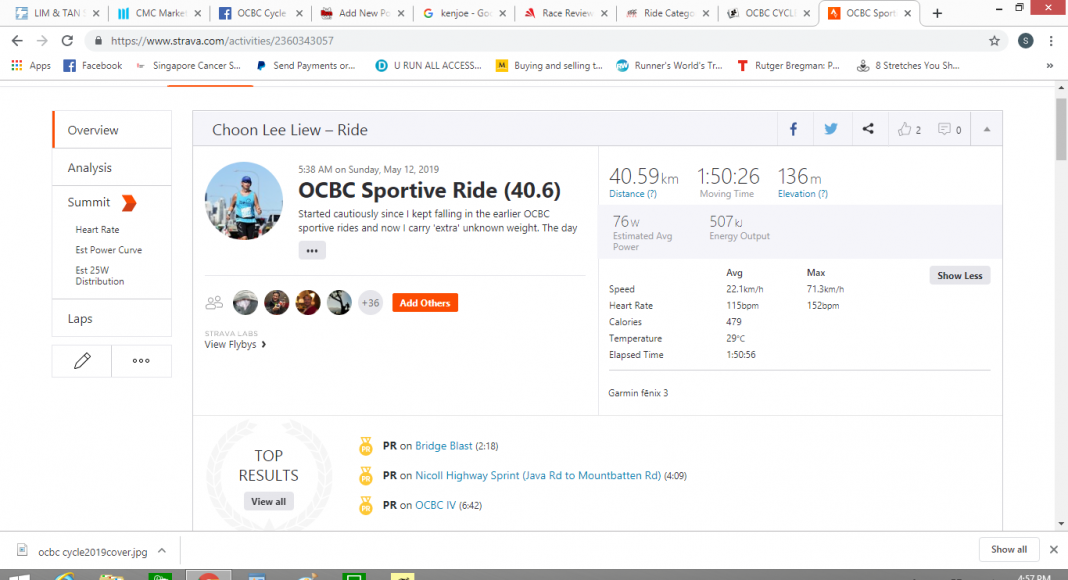Screen dimensions: 1068x580
Task: Open the Chrome three-dot menu
Action: click(1051, 41)
